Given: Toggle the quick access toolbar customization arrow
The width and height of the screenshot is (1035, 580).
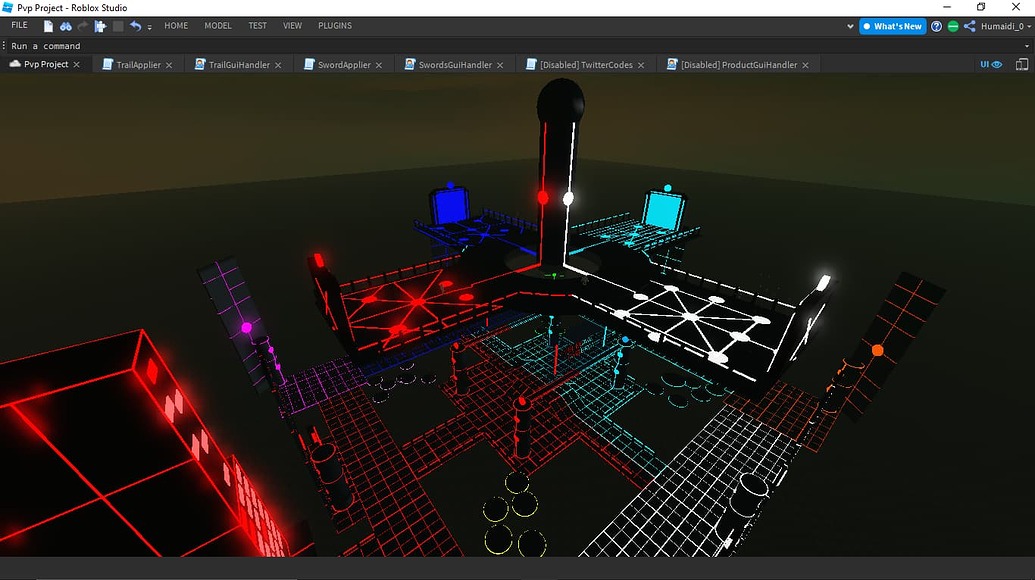Looking at the screenshot, I should click(x=150, y=27).
